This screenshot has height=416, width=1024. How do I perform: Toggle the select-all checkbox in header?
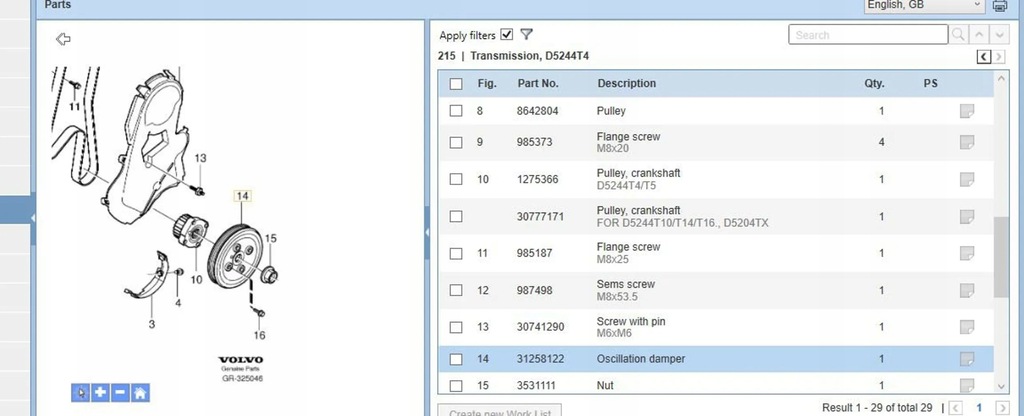[456, 84]
